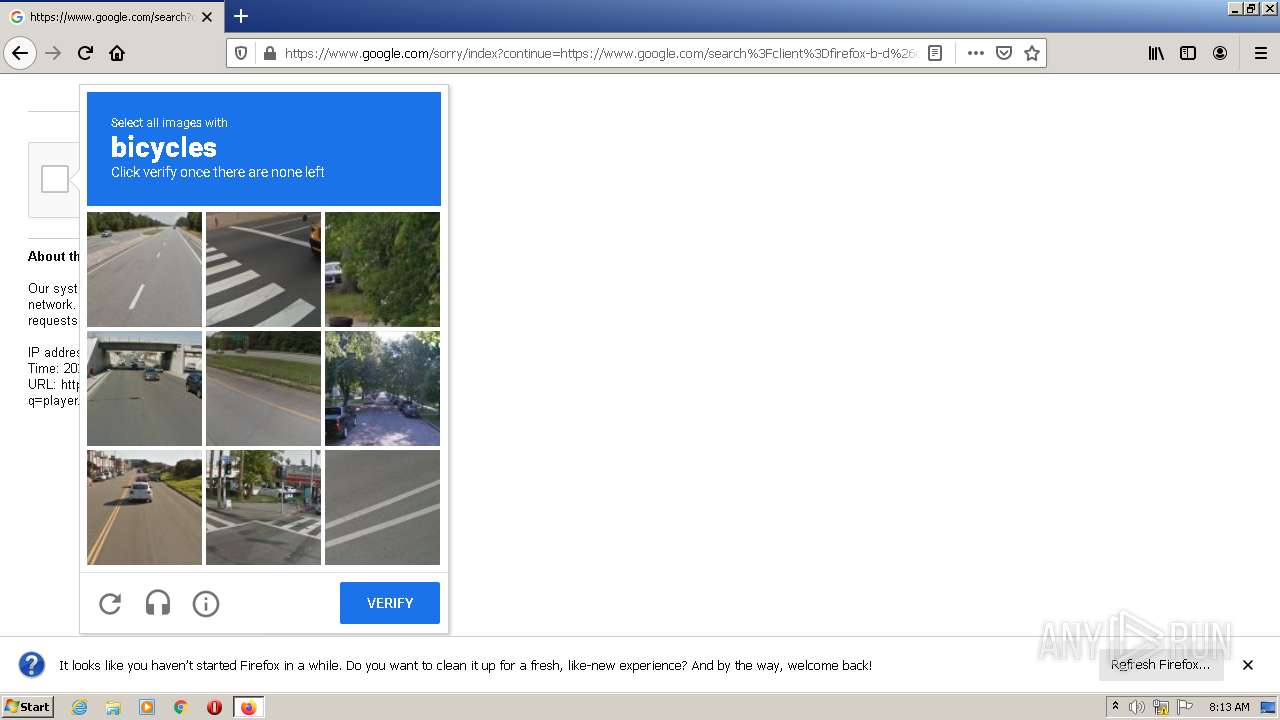Switch to Firefox taskbar button
Viewport: 1280px width, 720px height.
pos(249,707)
